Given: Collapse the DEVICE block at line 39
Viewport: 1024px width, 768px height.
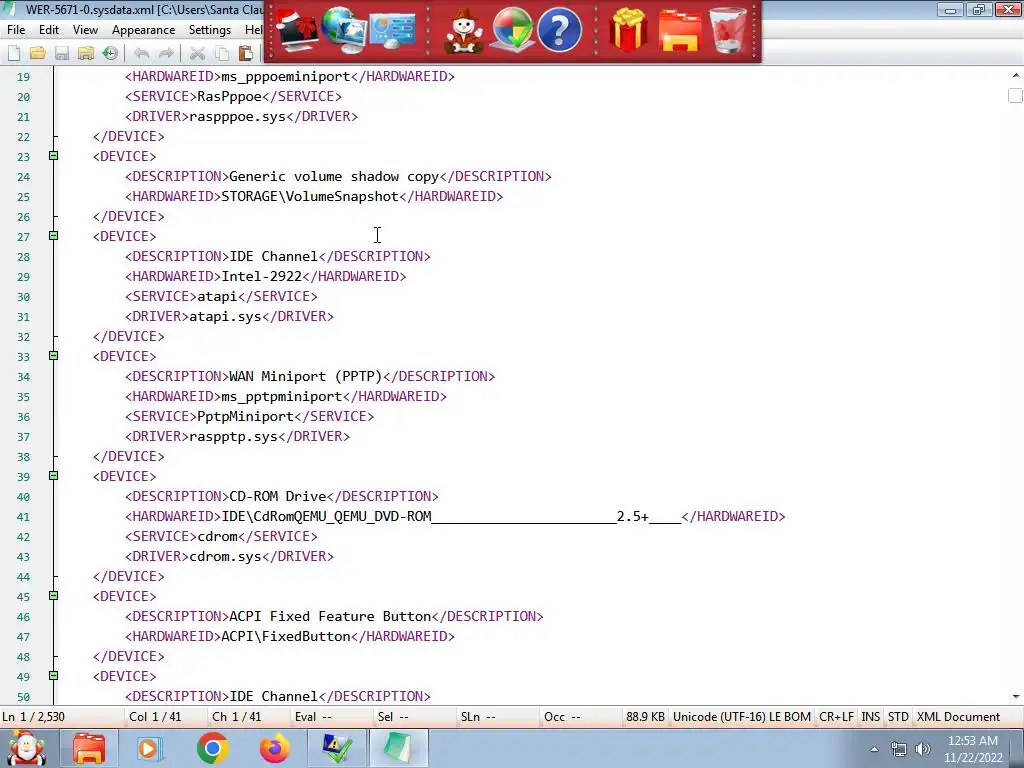Looking at the screenshot, I should (54, 475).
